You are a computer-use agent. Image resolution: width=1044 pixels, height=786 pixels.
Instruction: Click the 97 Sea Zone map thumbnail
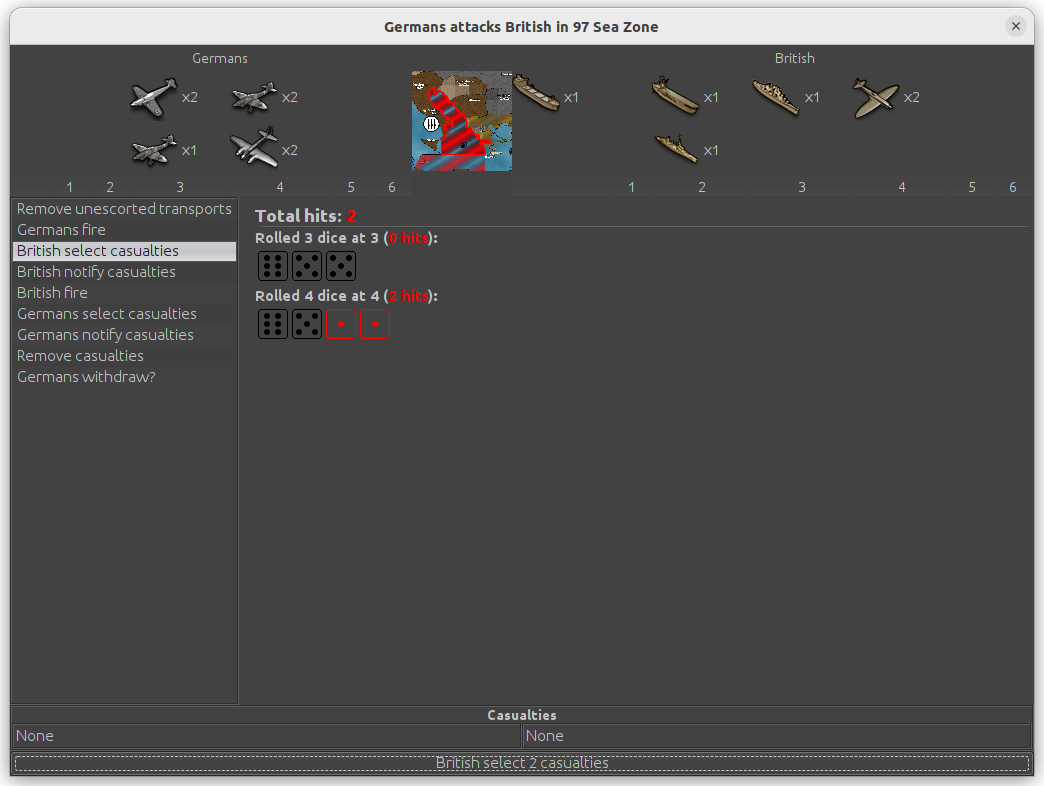pyautogui.click(x=462, y=121)
